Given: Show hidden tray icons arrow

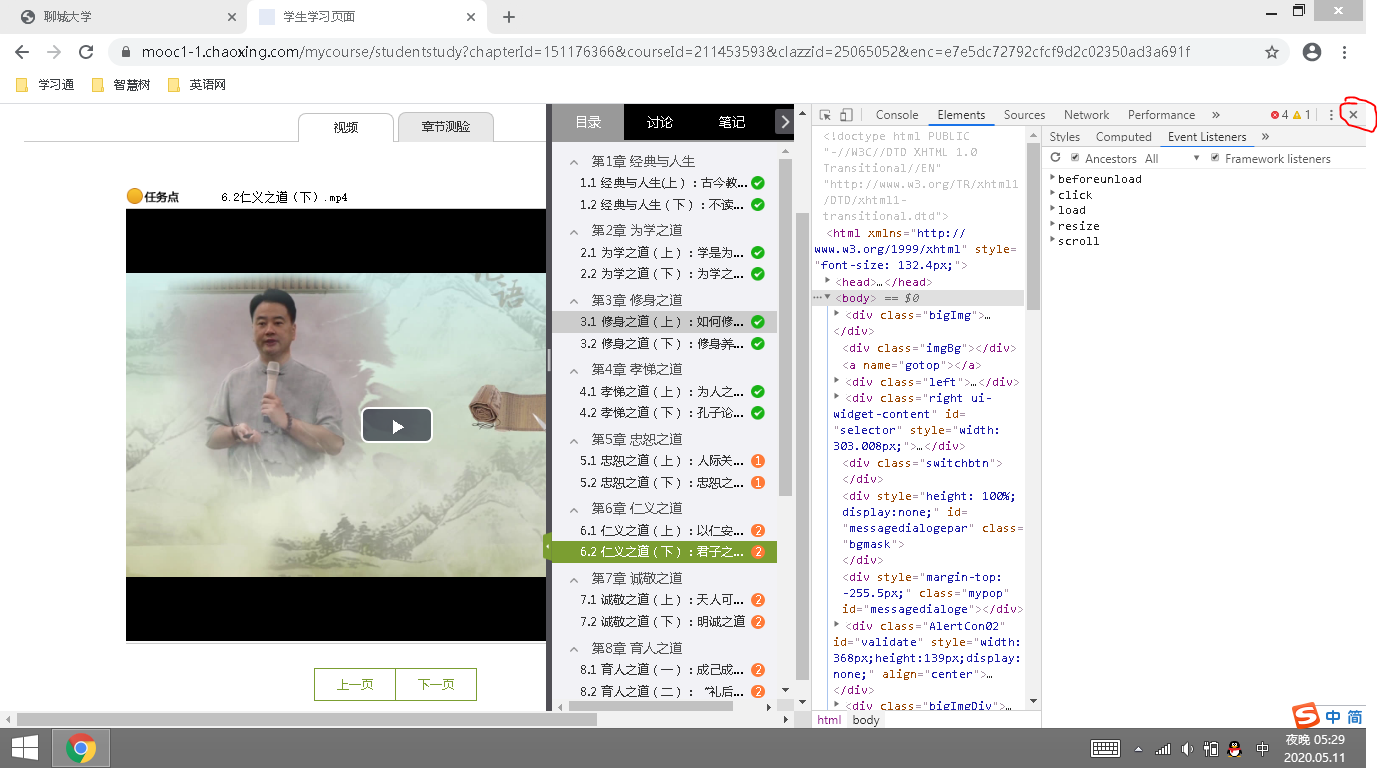Looking at the screenshot, I should (1138, 748).
